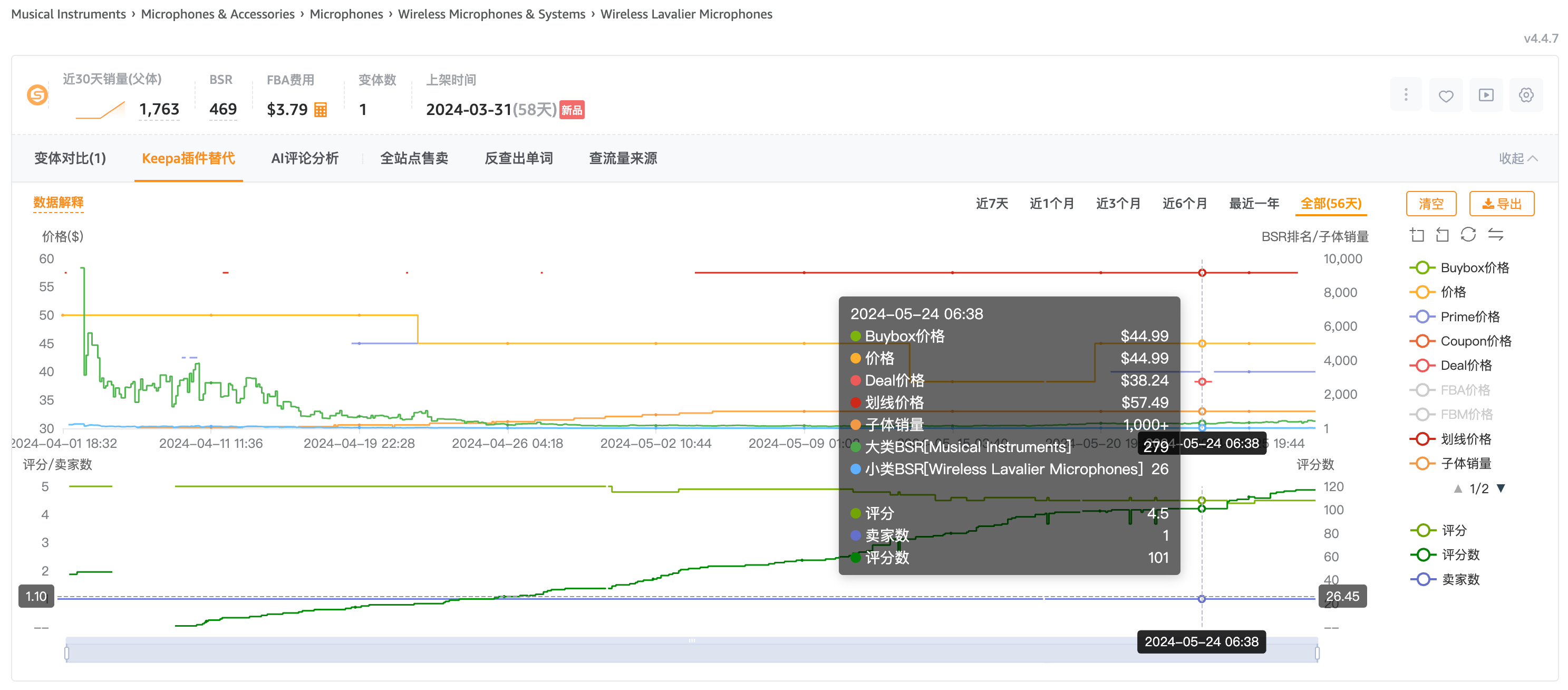
Task: Click the heart favorite icon
Action: click(x=1446, y=95)
